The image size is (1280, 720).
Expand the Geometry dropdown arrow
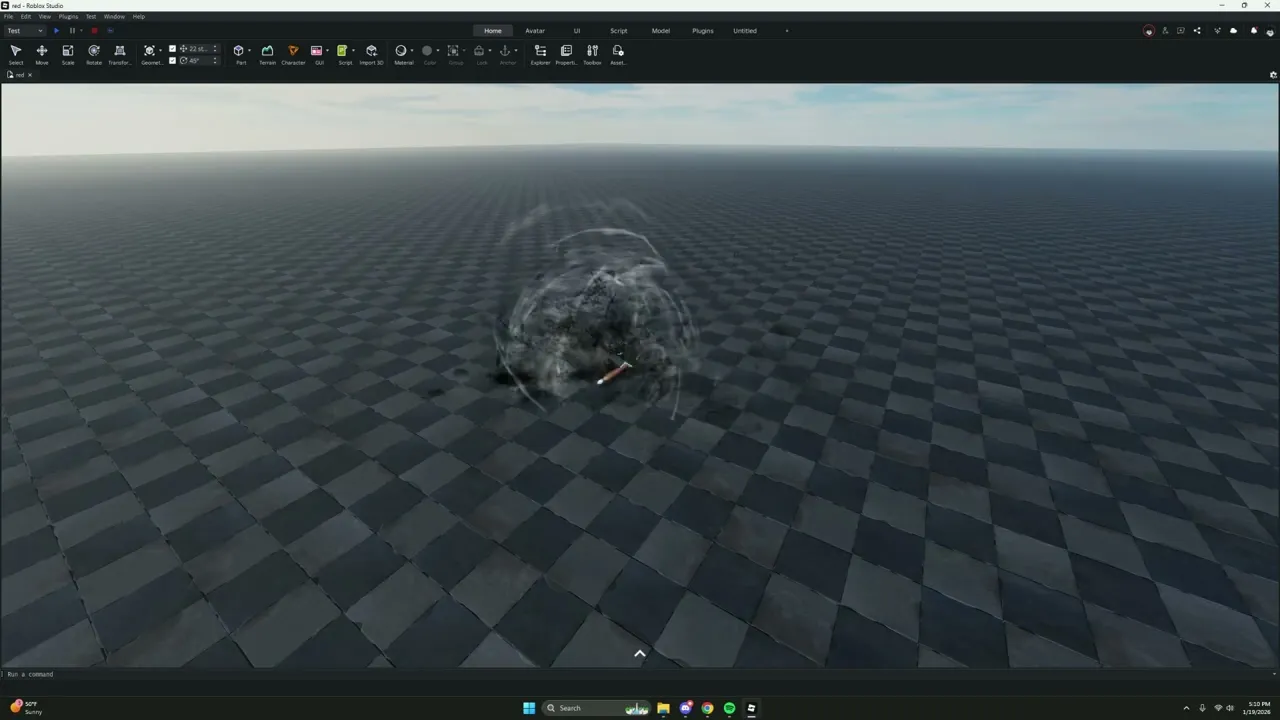point(161,51)
